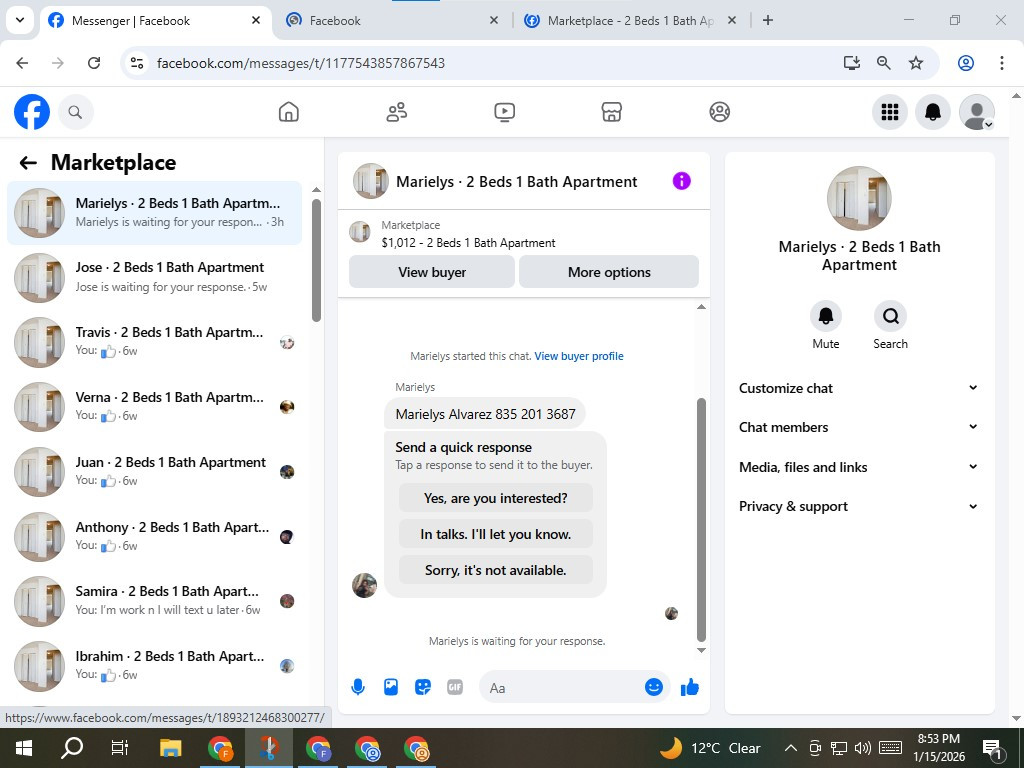Click the chat messages scroll-down arrow
The height and width of the screenshot is (768, 1024).
coord(701,650)
